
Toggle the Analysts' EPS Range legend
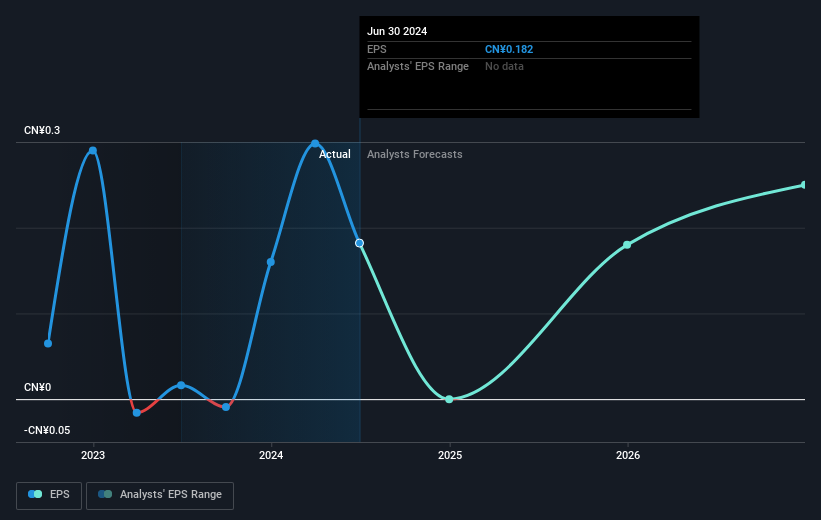tap(160, 495)
